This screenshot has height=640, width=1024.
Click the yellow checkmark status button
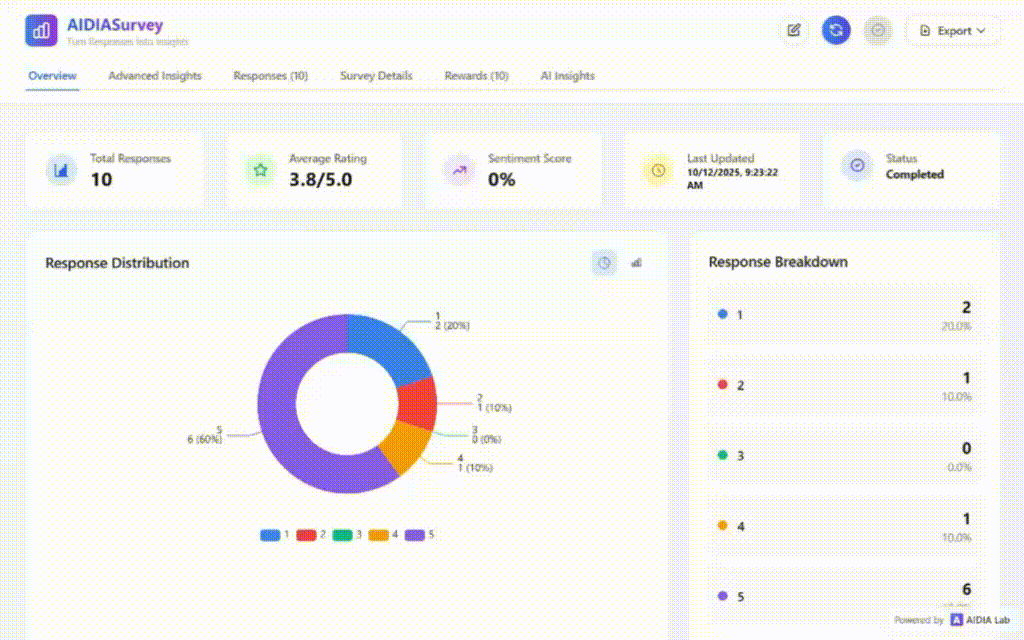pyautogui.click(x=878, y=31)
